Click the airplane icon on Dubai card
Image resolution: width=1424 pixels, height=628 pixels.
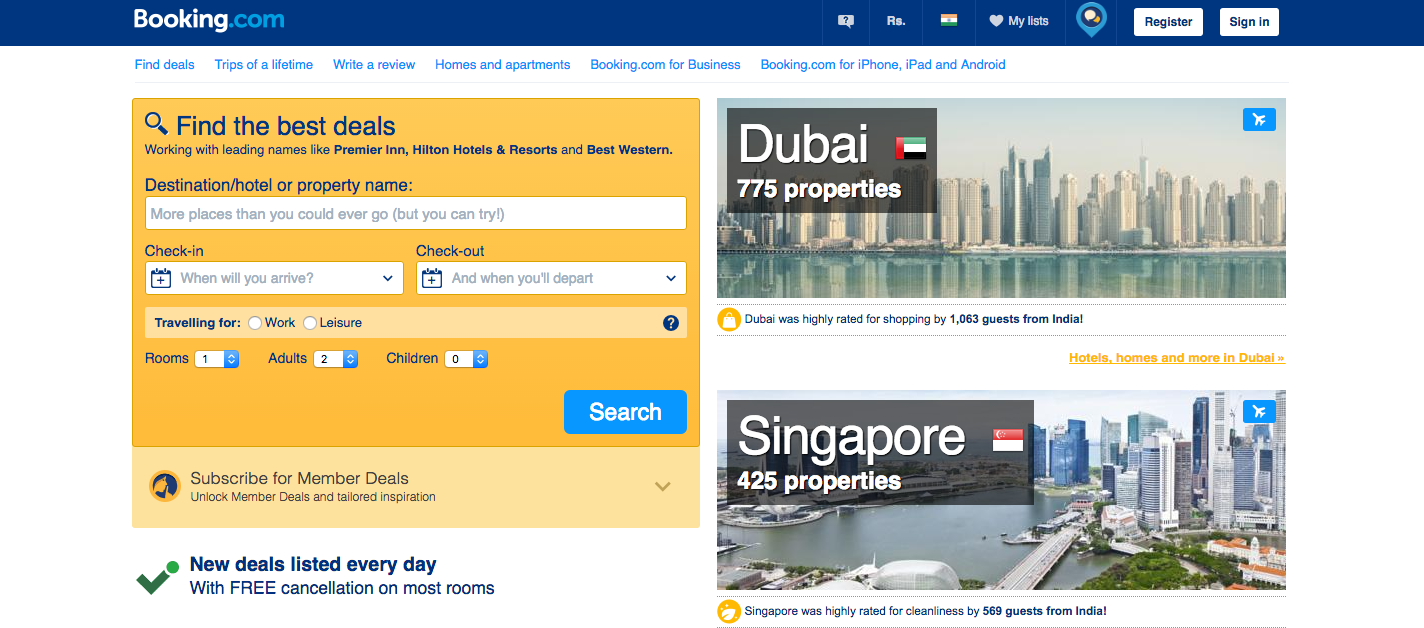1260,119
